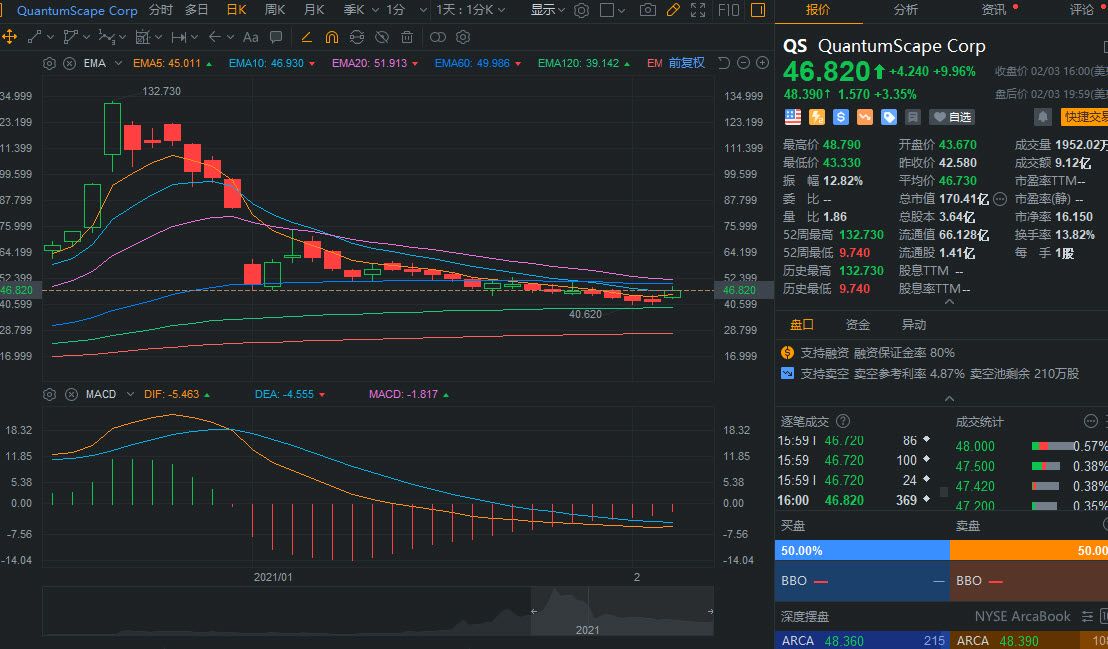Open help for 逐笔成交

842,421
